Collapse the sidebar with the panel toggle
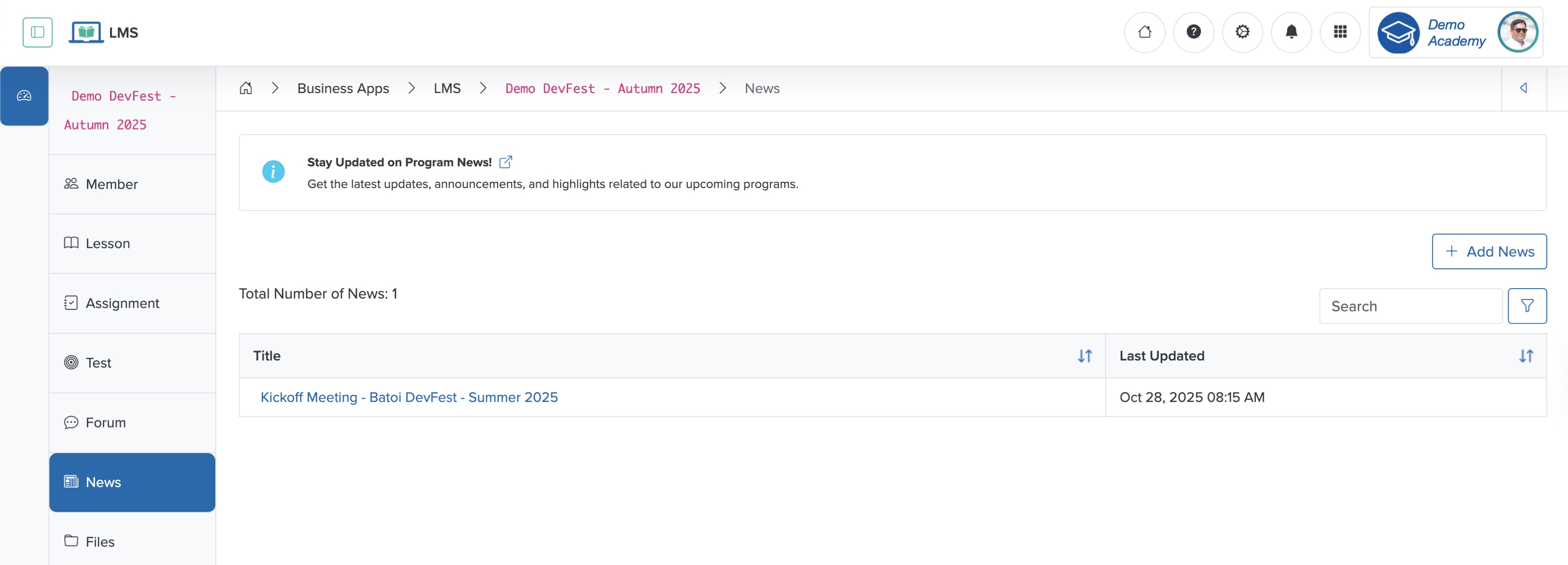1568x565 pixels. 37,32
